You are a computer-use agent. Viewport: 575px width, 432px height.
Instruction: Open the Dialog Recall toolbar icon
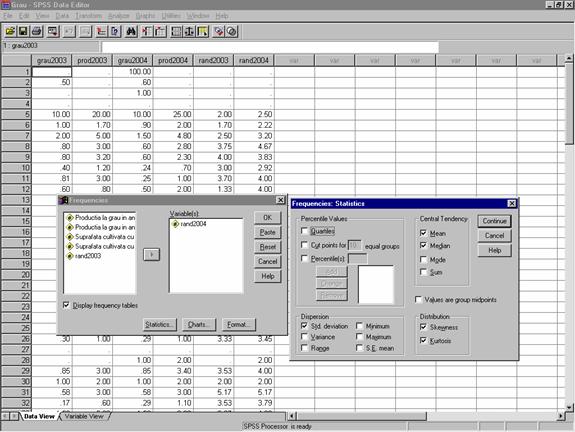pos(53,32)
